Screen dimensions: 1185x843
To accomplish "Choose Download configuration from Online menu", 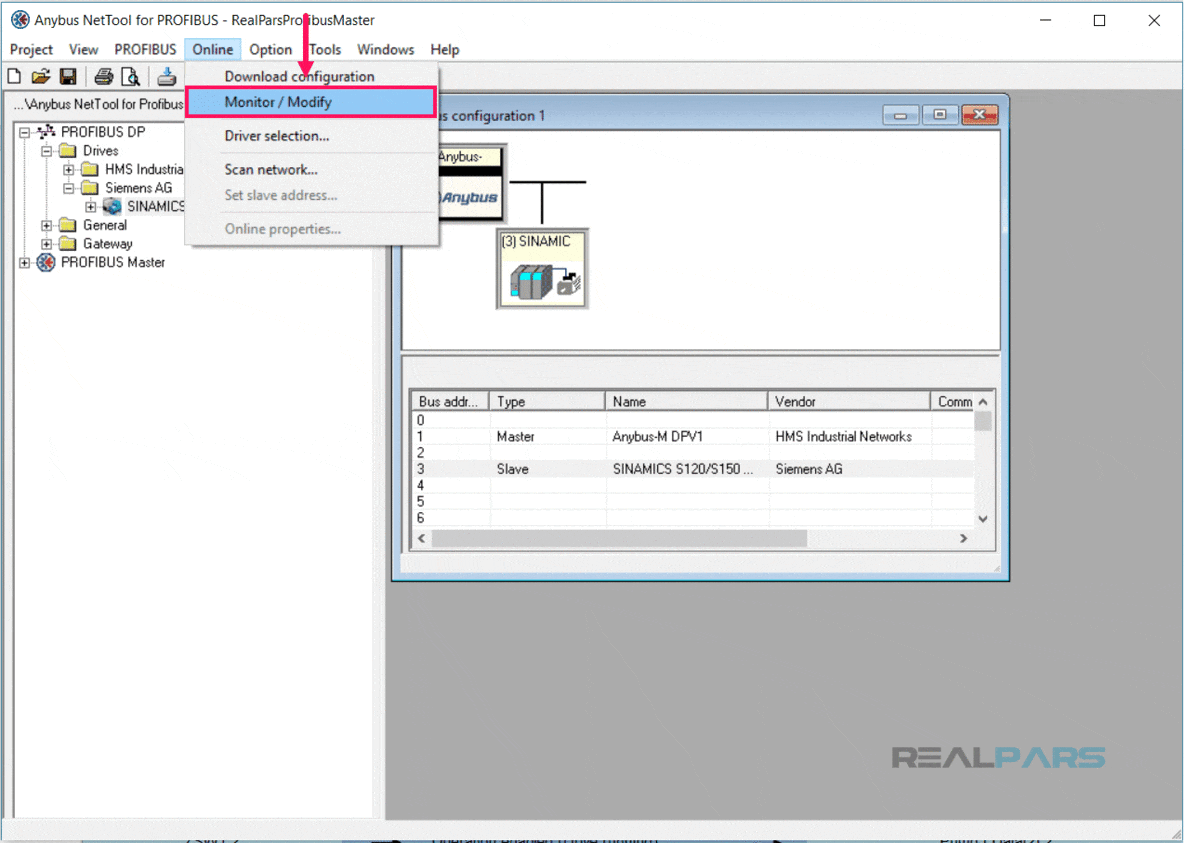I will [x=311, y=76].
